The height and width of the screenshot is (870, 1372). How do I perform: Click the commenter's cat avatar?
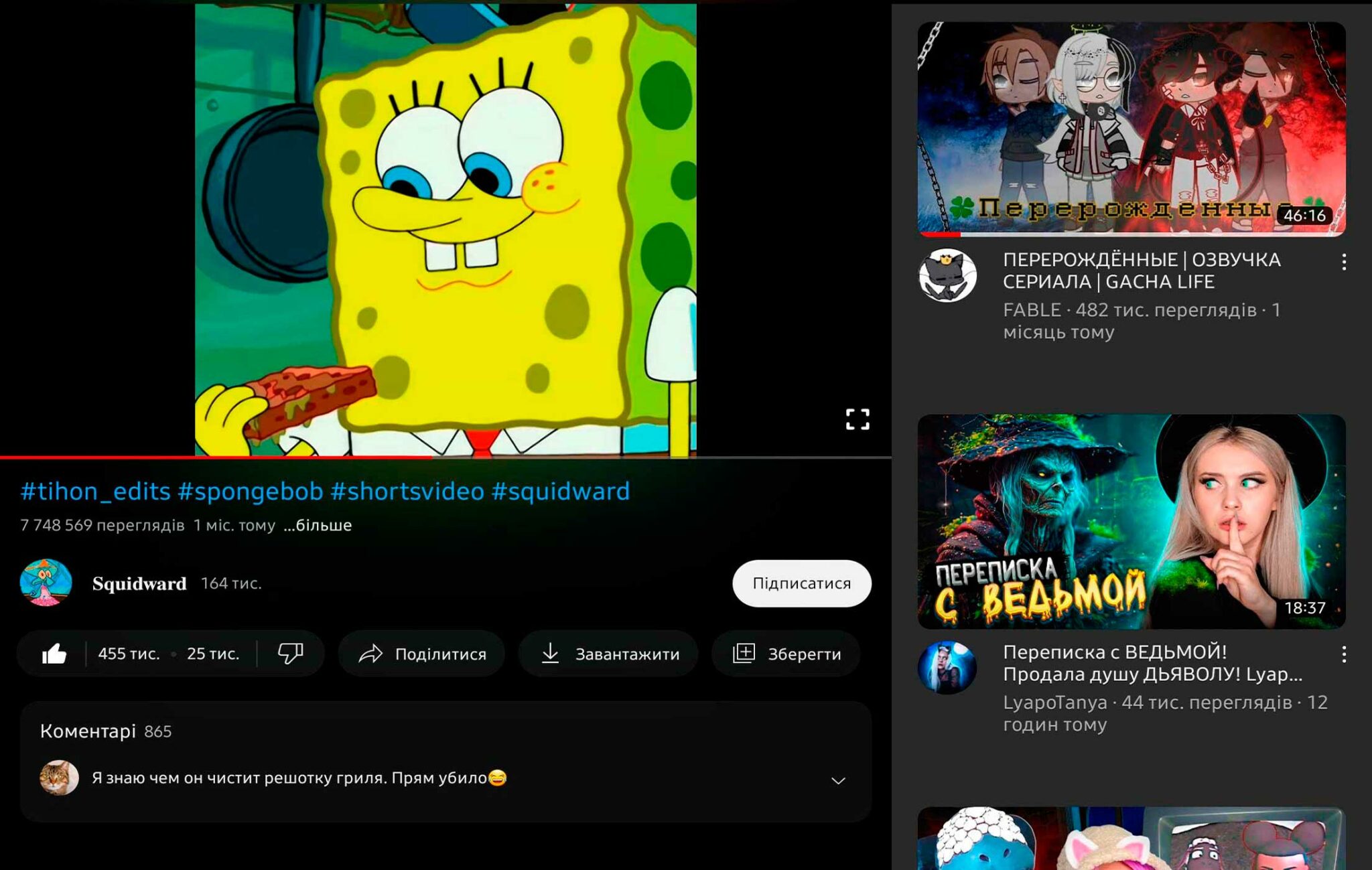[59, 778]
